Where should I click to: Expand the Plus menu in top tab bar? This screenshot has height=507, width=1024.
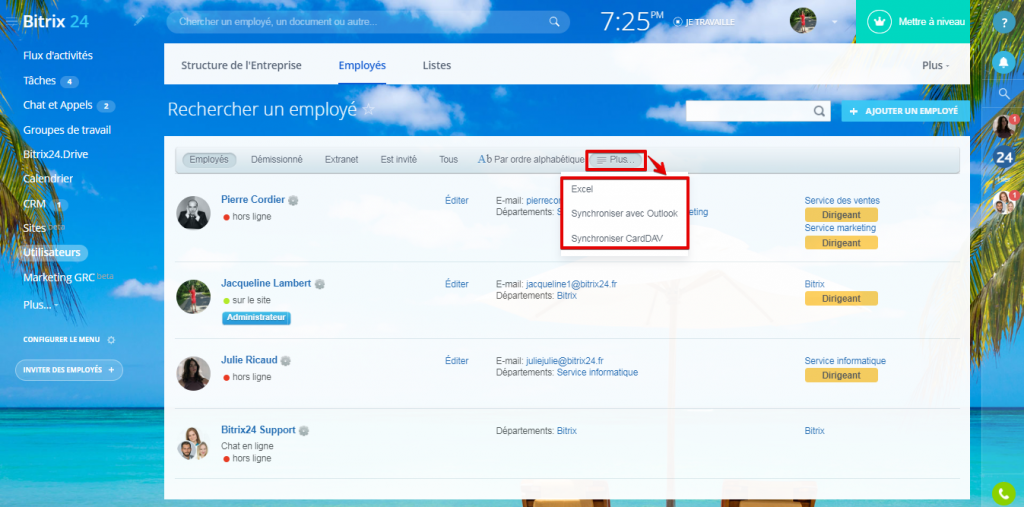(x=935, y=65)
